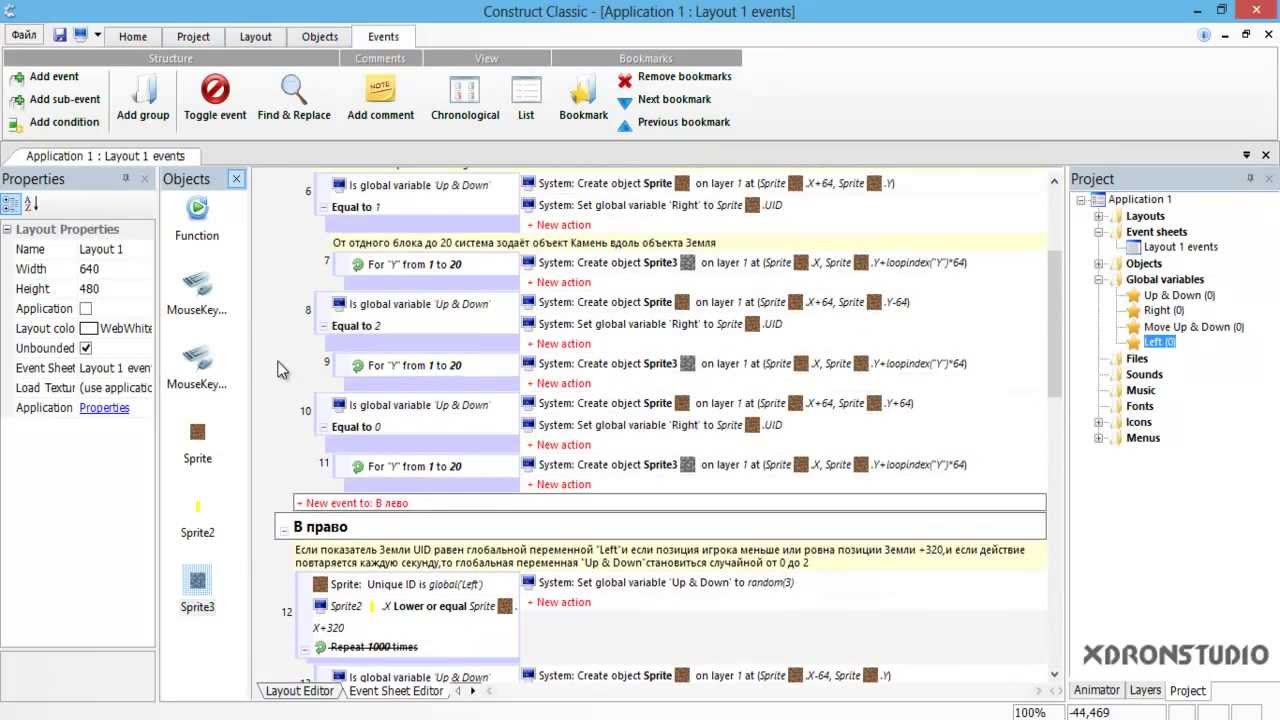Click the Add comment note icon
The image size is (1280, 720).
(380, 89)
